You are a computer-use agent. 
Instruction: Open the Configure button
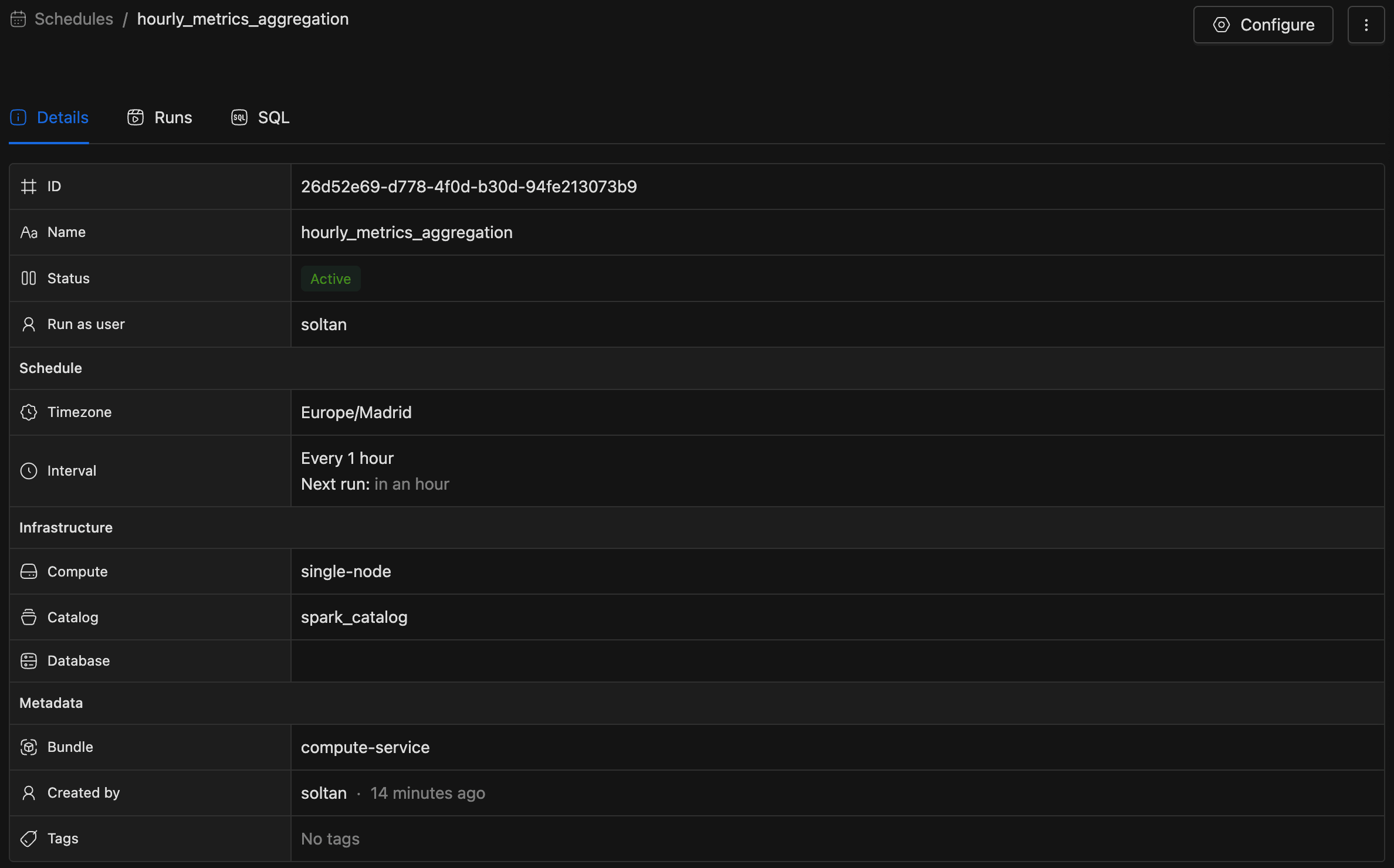click(x=1263, y=25)
